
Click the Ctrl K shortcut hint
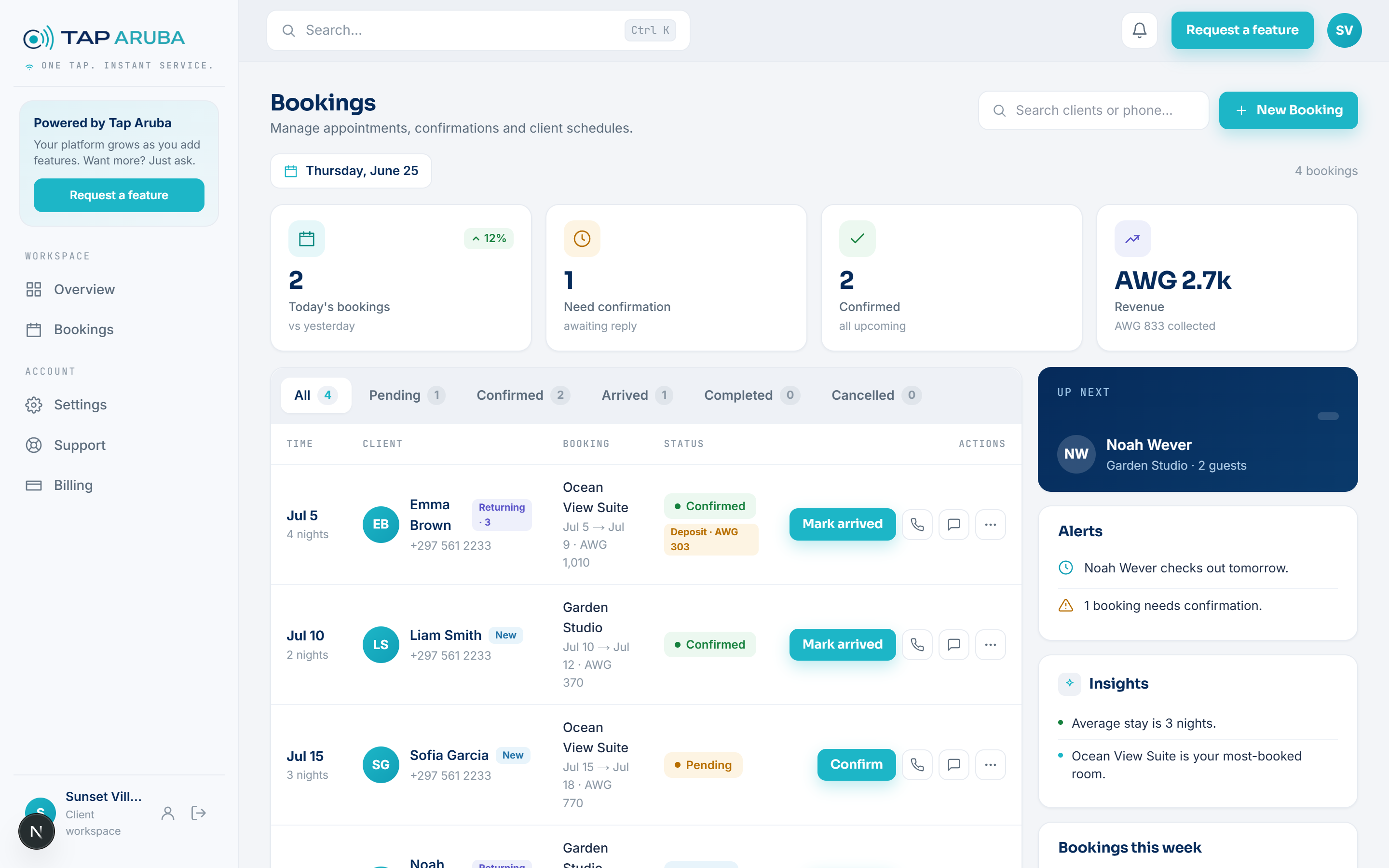(x=650, y=30)
